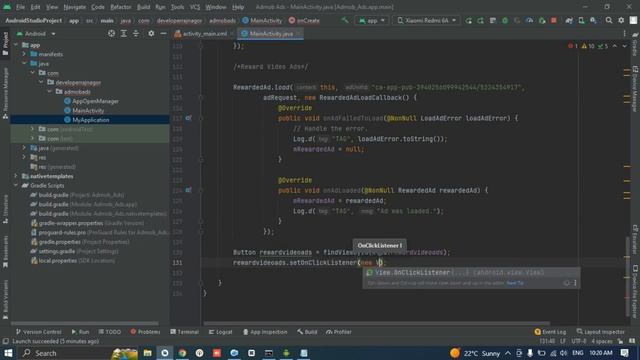This screenshot has width=640, height=360.
Task: Open the Terminal tool window
Action: coord(184,332)
